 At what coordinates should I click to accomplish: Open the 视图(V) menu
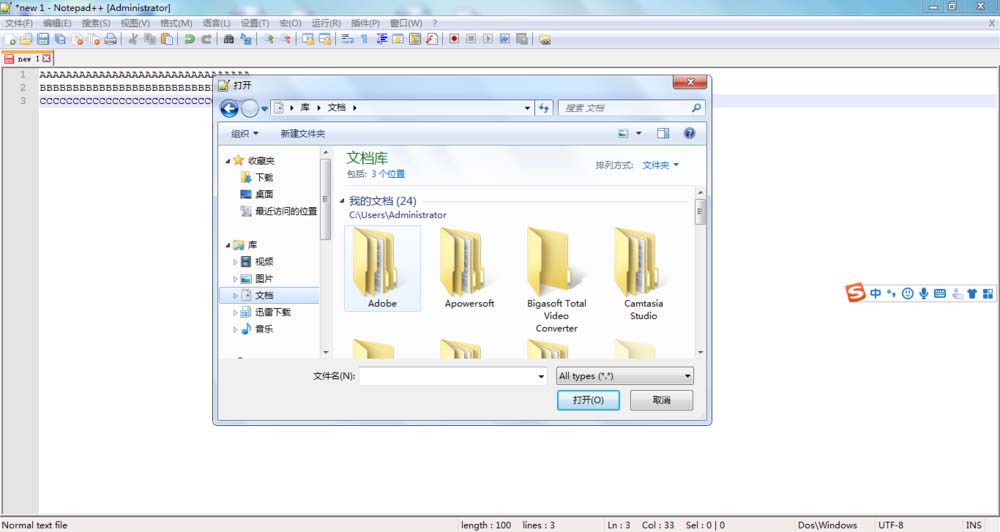[135, 23]
